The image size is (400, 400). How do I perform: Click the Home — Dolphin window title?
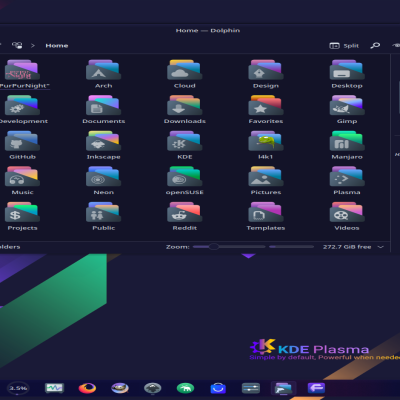tap(208, 30)
